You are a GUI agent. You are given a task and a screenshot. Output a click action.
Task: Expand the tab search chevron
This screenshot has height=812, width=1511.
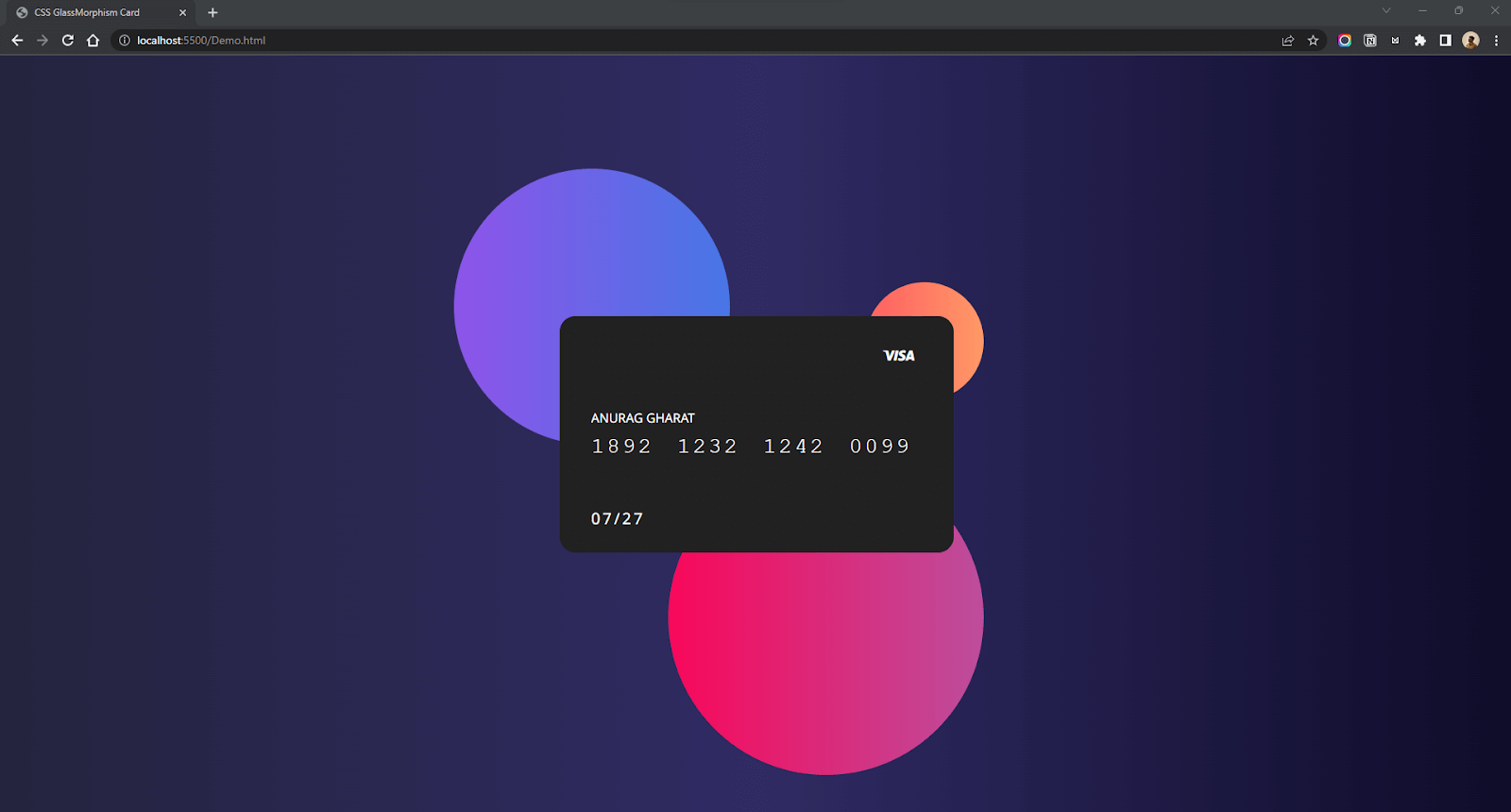click(1386, 10)
